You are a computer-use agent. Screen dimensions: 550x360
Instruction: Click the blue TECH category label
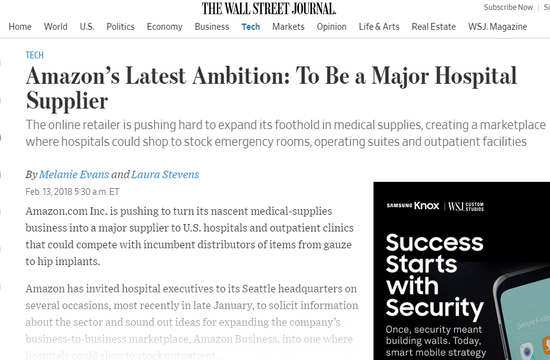[35, 55]
